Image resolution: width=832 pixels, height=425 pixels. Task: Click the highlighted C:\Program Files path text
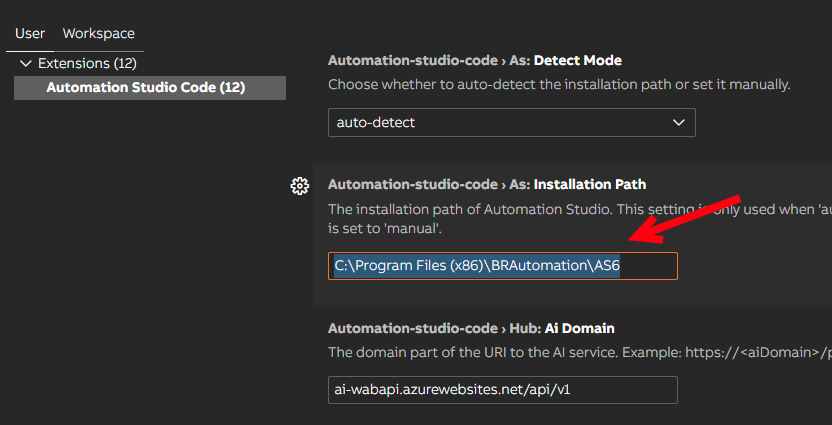[477, 266]
